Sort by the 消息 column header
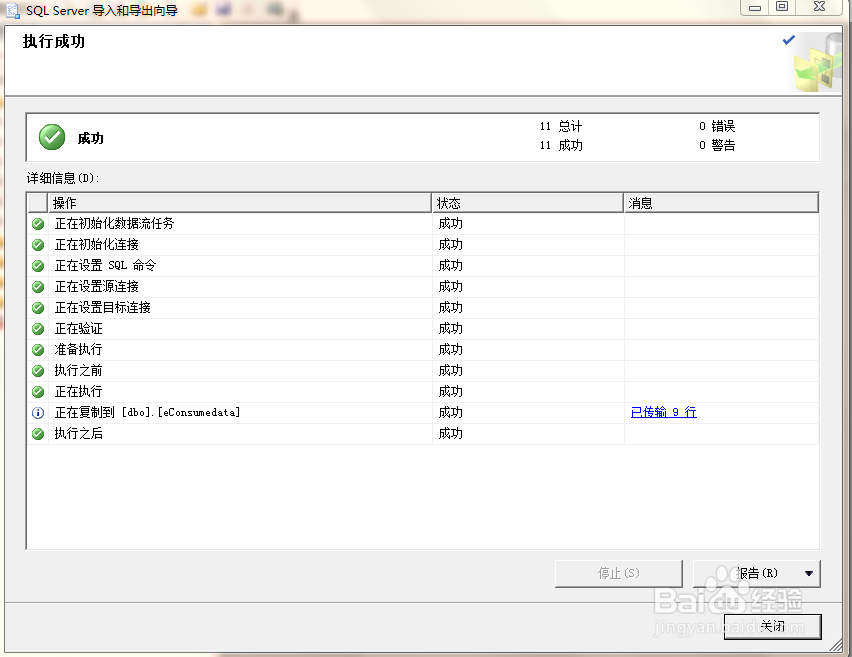 [x=721, y=203]
